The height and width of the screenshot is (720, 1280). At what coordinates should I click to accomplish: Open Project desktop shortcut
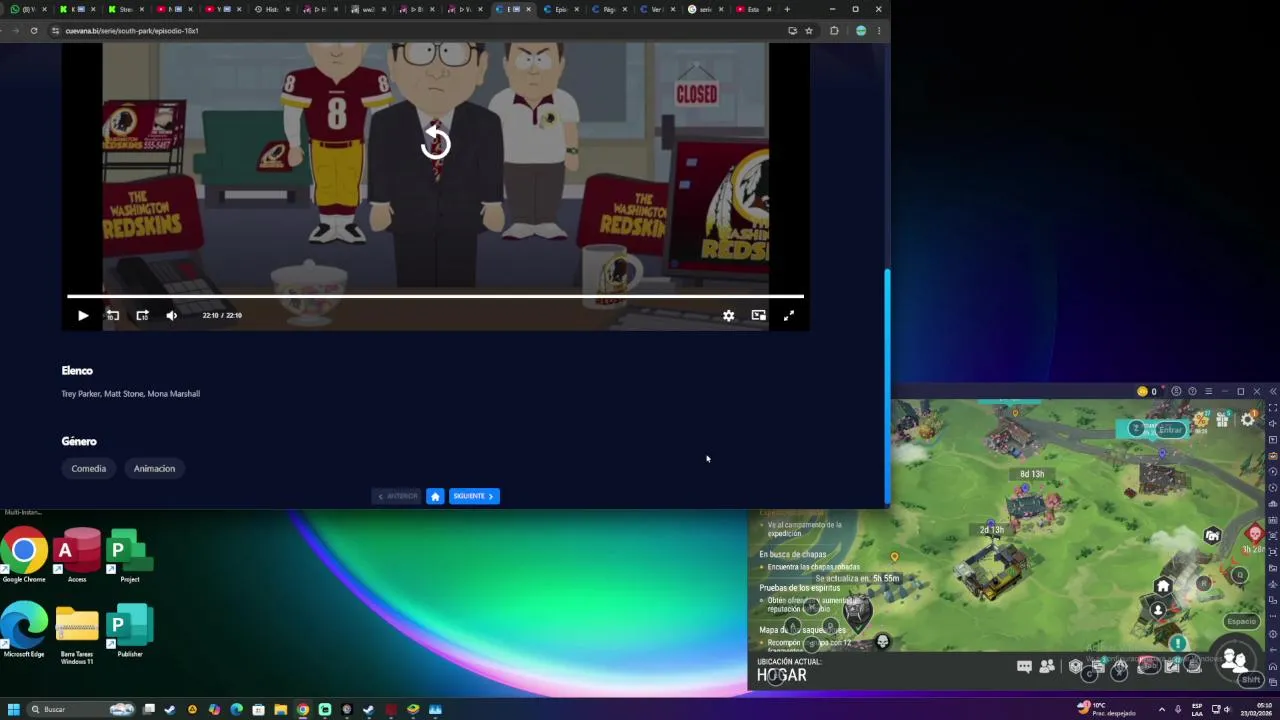coord(129,556)
